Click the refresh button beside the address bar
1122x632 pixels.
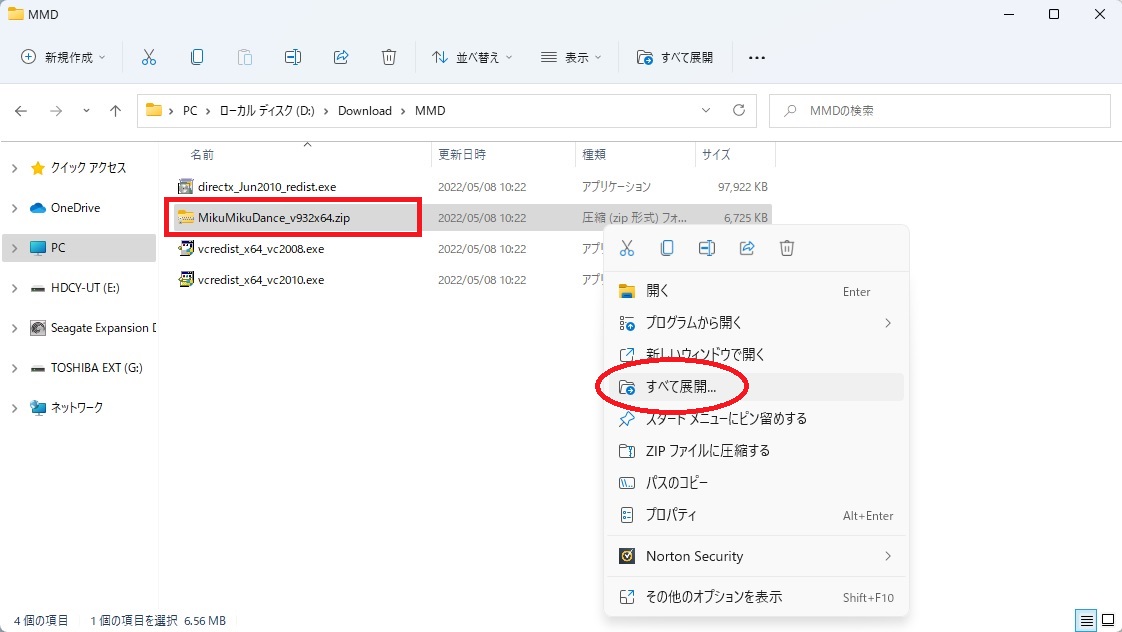(x=739, y=111)
